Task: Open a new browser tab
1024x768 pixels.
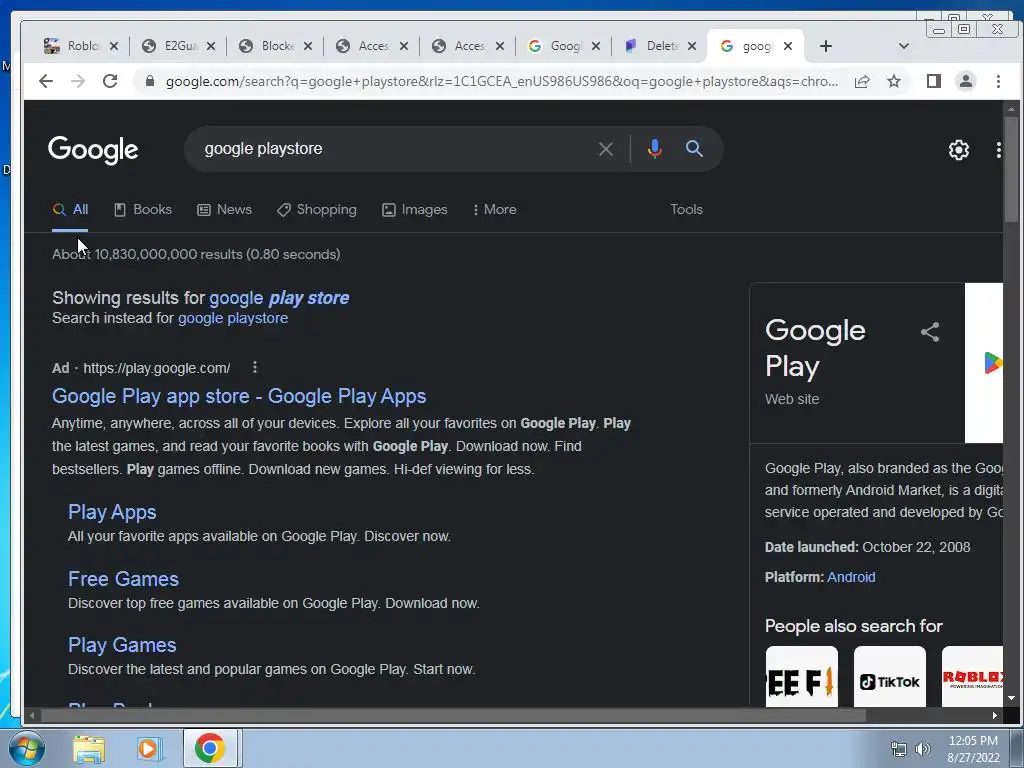Action: 825,46
